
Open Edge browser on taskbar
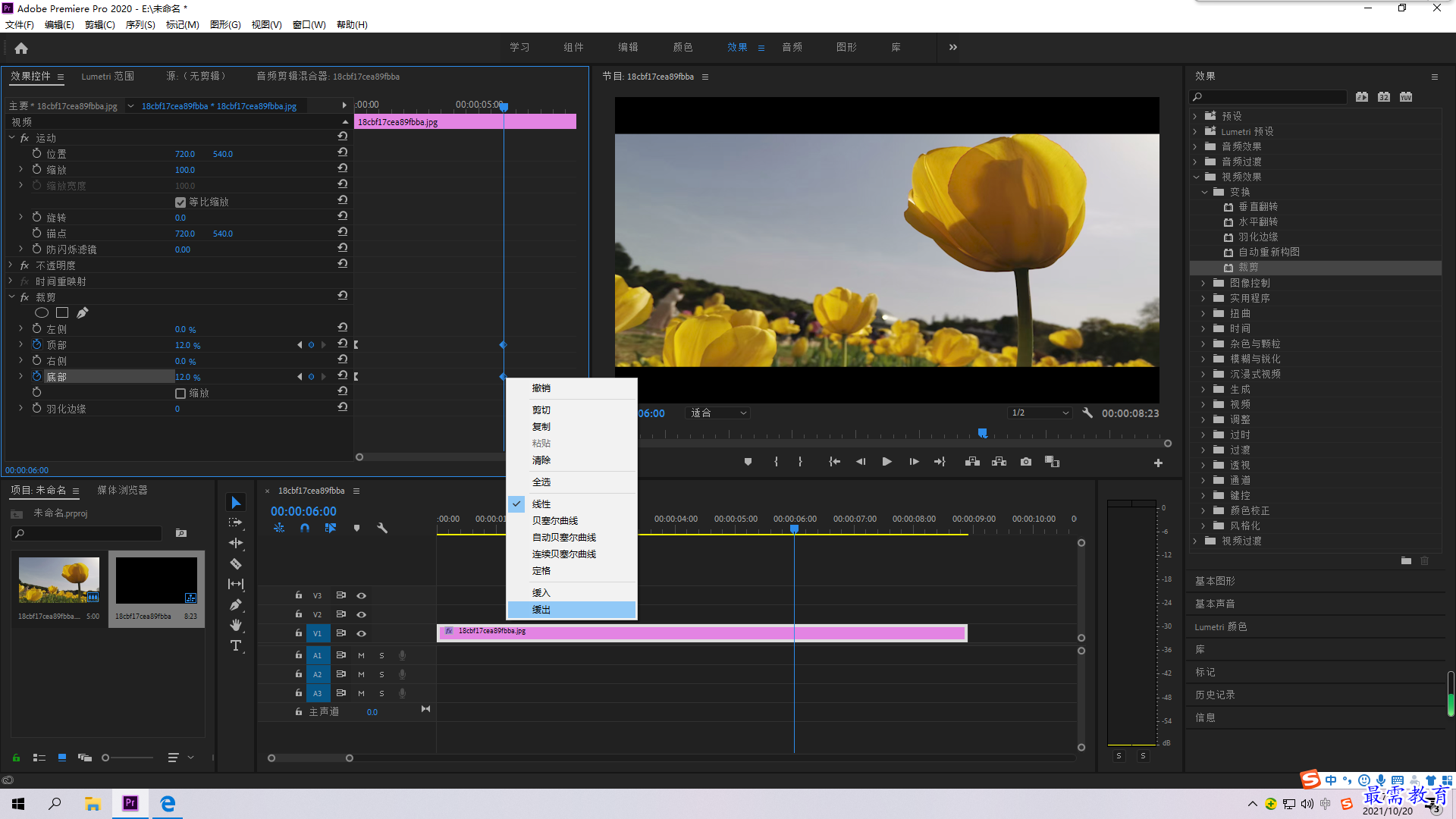168,803
